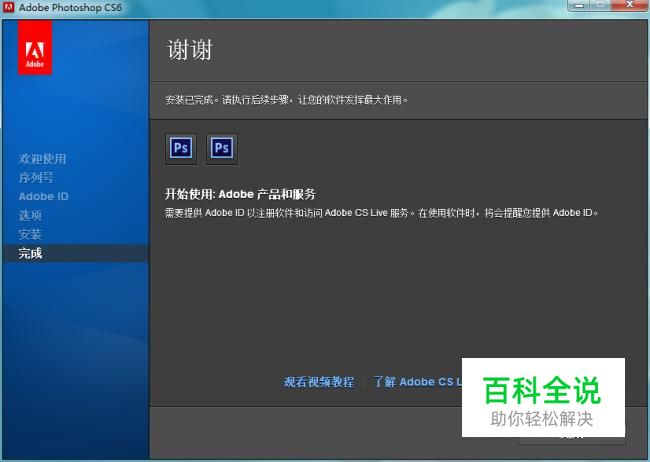
Task: Maximize the Photoshop installer window
Action: point(600,5)
